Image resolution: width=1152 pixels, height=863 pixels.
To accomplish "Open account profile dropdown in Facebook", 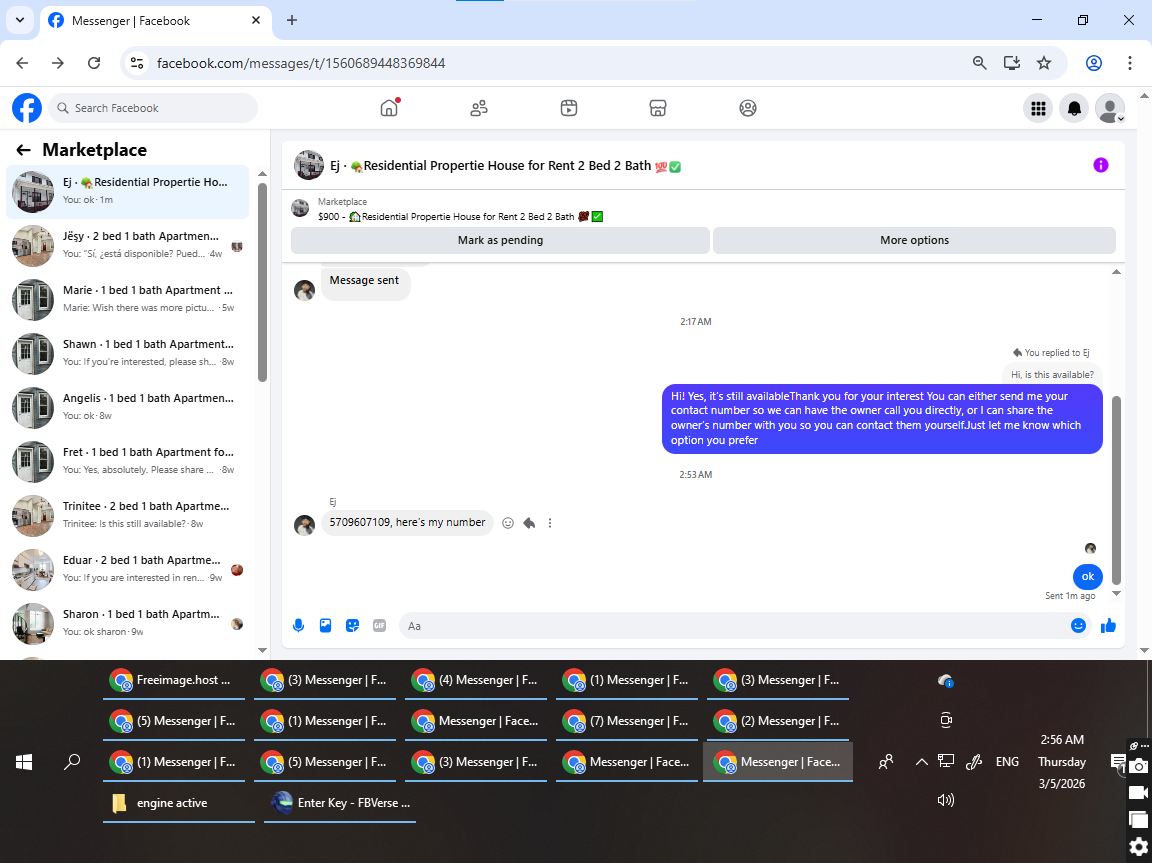I will tap(1110, 109).
